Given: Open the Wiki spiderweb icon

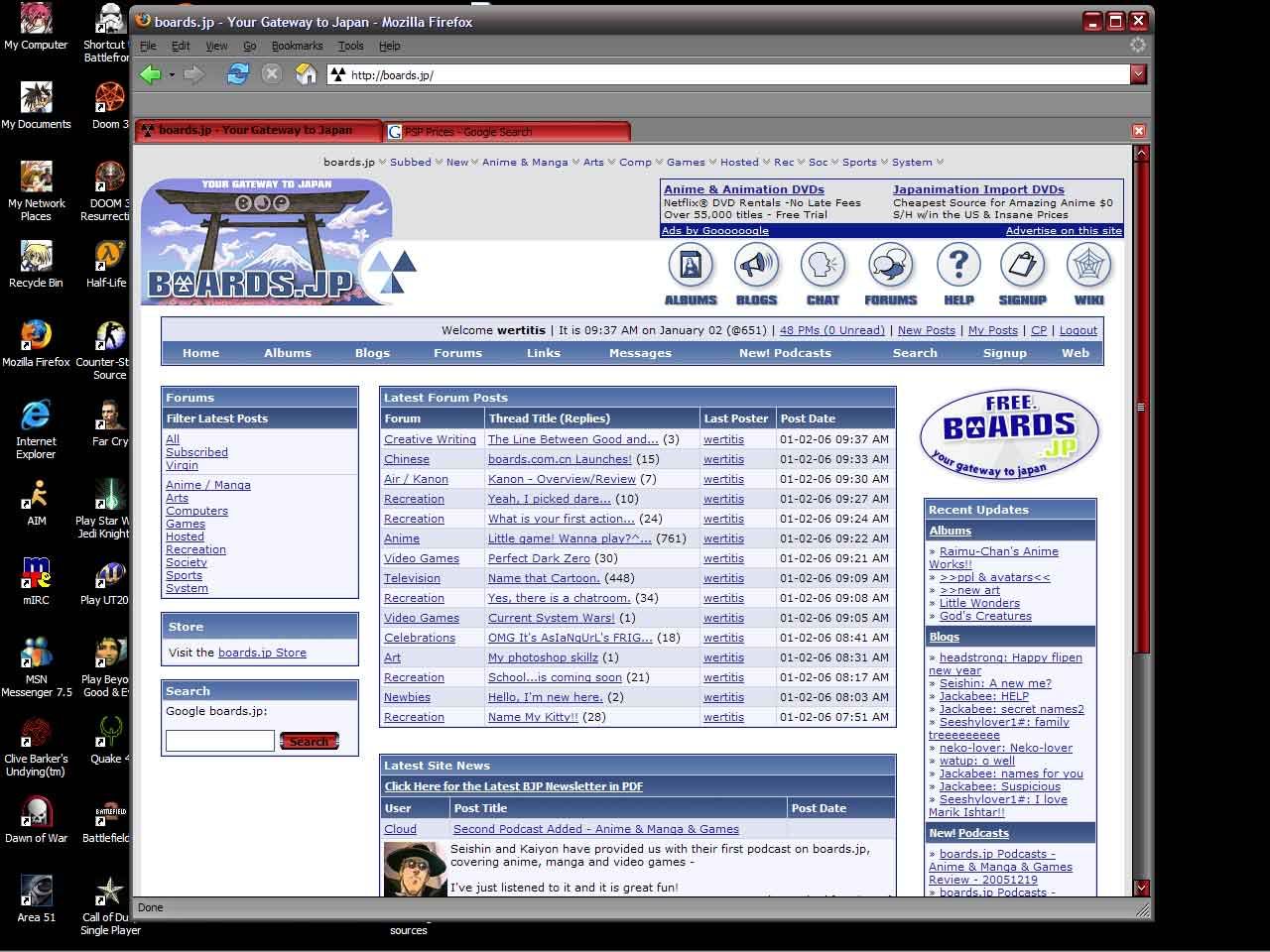Looking at the screenshot, I should coord(1088,274).
